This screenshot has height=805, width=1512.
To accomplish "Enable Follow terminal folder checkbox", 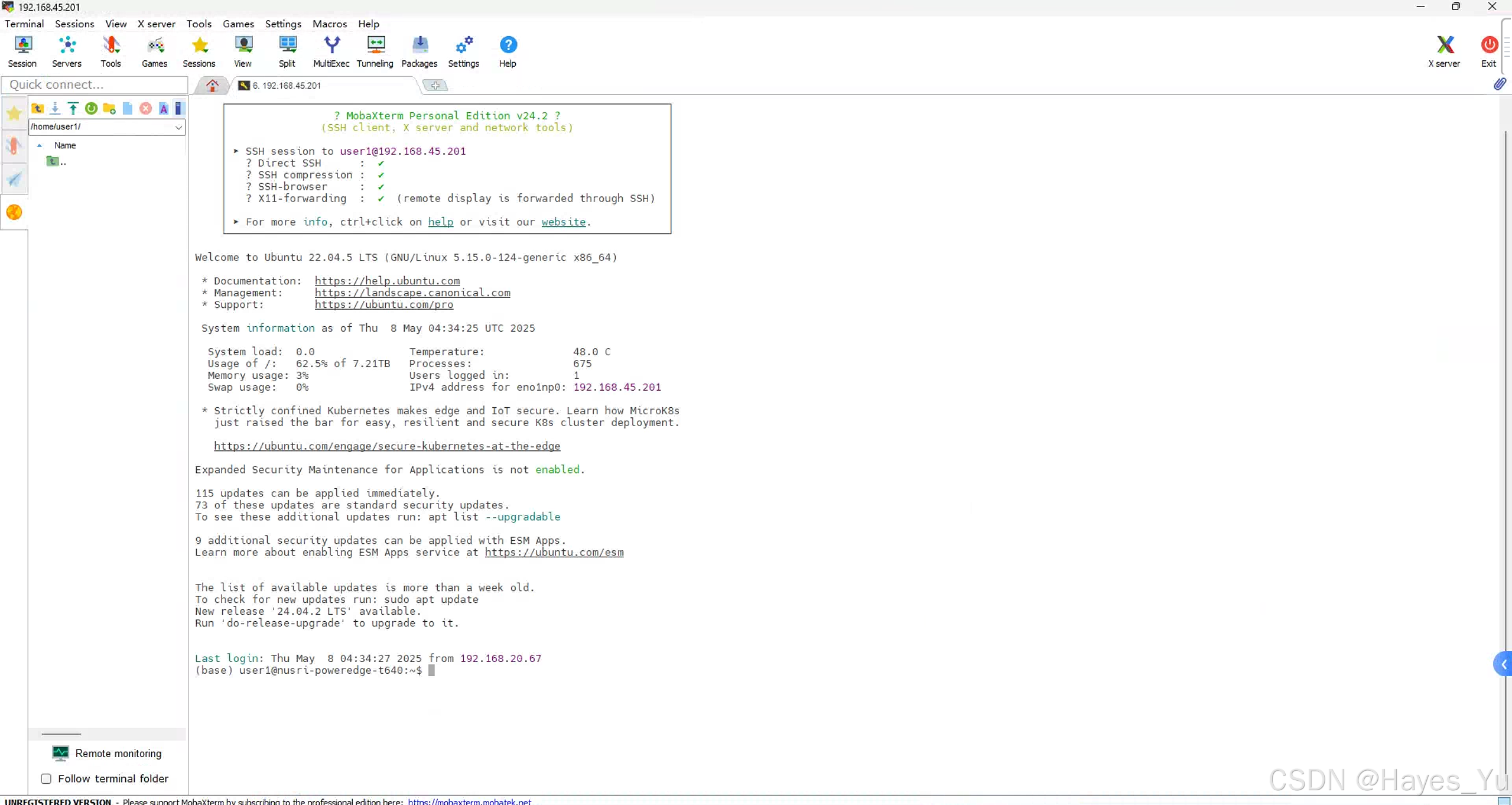I will coord(46,778).
